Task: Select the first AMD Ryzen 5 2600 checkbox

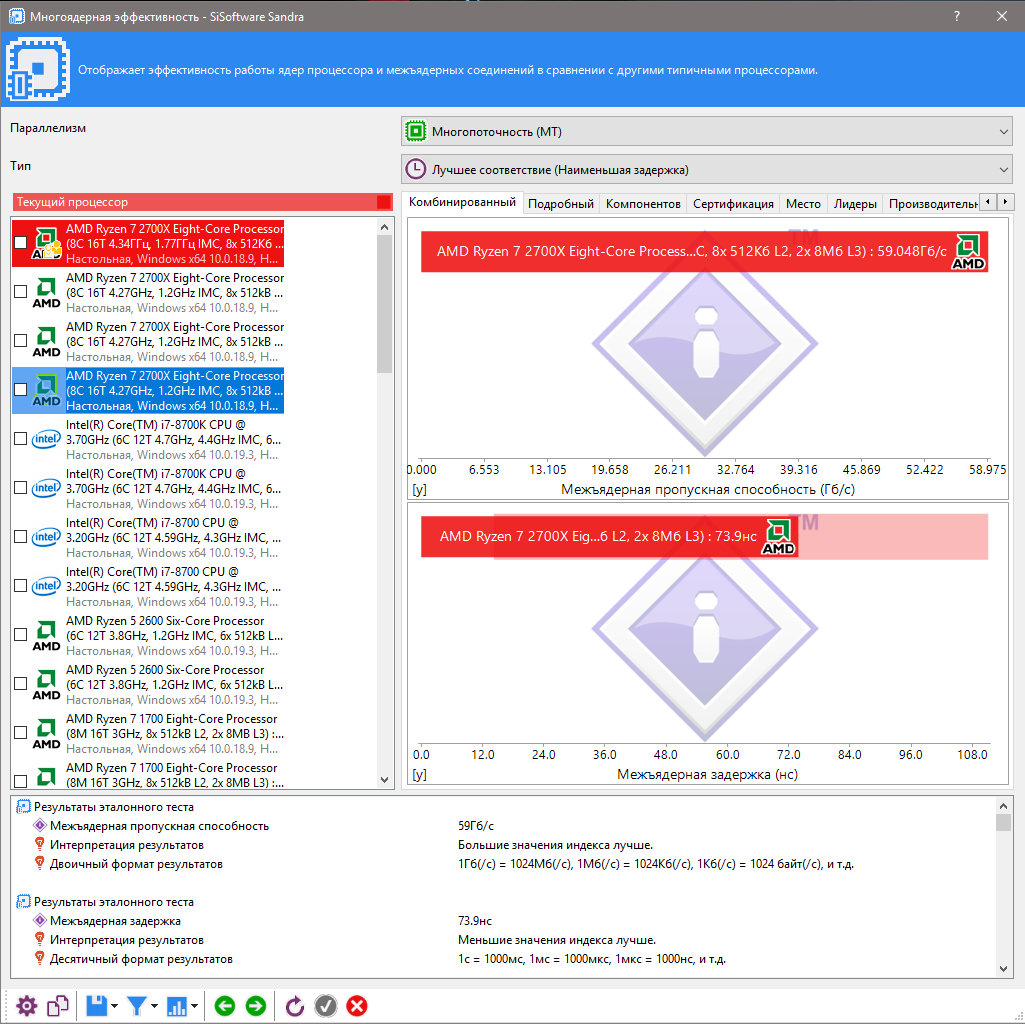Action: (20, 634)
